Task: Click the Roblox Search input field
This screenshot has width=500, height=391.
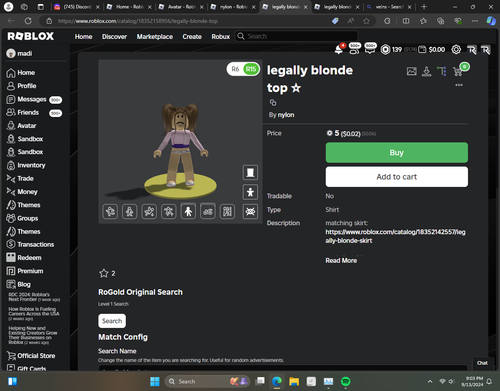Action: click(x=297, y=36)
